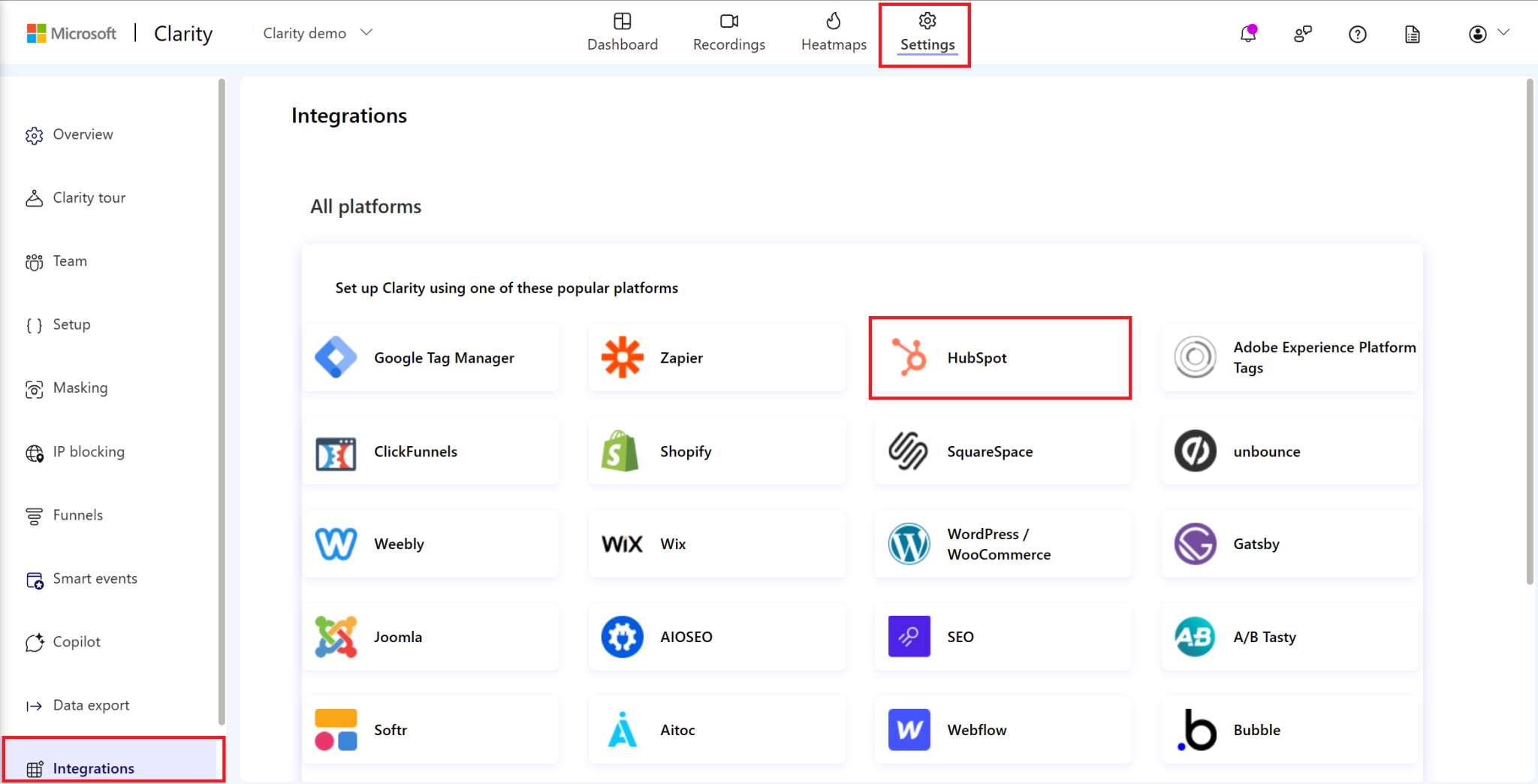Click the Copilot sidebar icon

point(35,642)
